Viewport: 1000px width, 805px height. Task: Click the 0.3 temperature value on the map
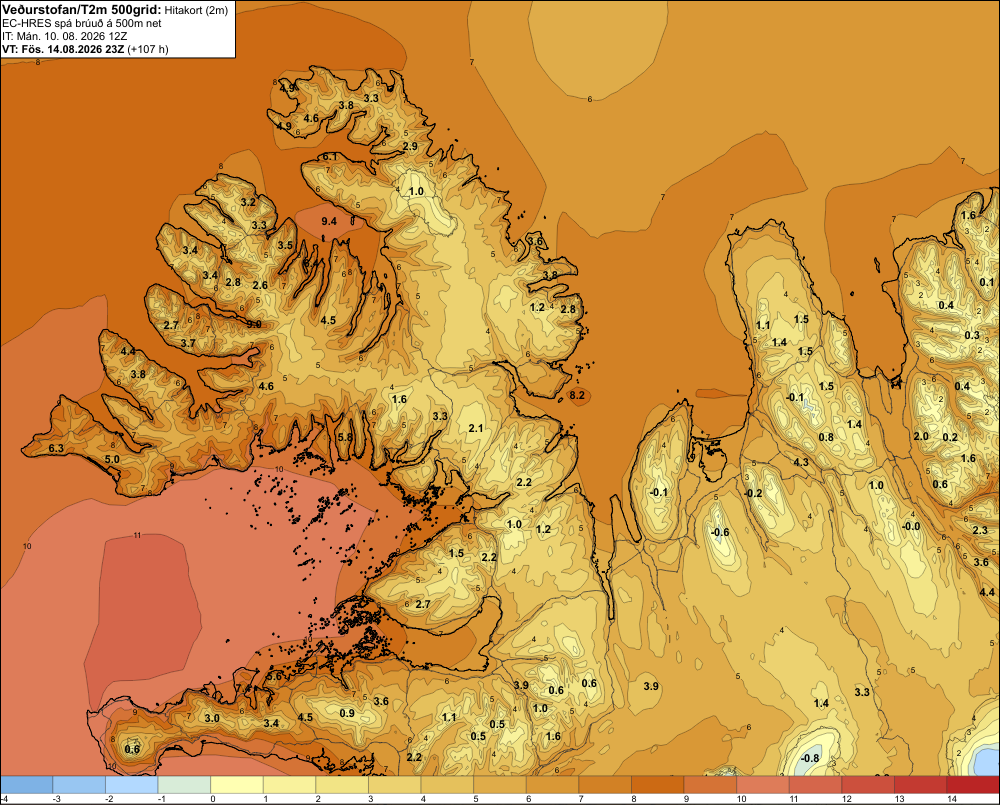tap(972, 335)
